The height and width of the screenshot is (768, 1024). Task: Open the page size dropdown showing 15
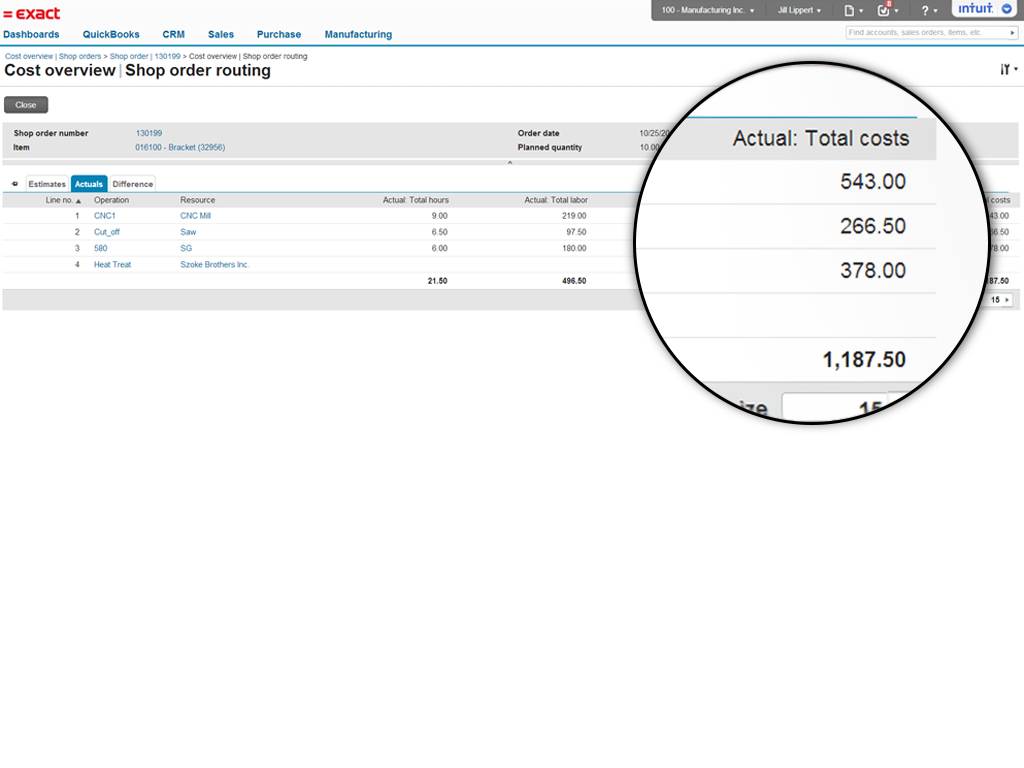1000,300
